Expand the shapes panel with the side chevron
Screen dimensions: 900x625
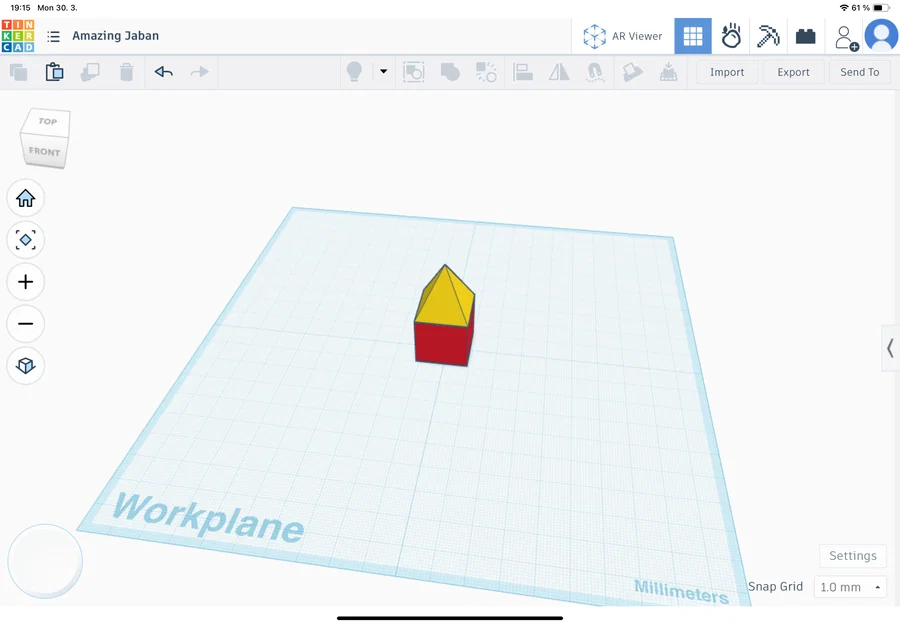[x=889, y=348]
